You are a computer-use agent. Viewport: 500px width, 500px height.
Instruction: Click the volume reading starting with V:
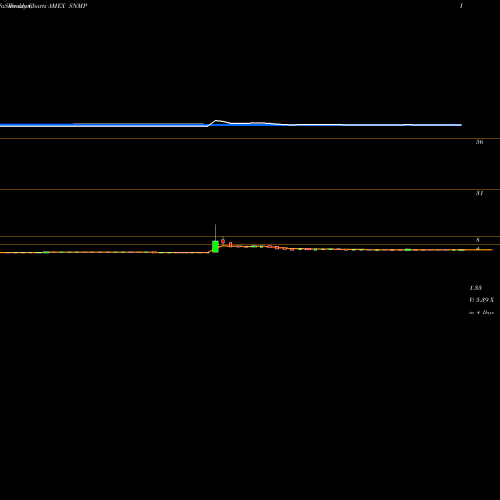(481, 300)
